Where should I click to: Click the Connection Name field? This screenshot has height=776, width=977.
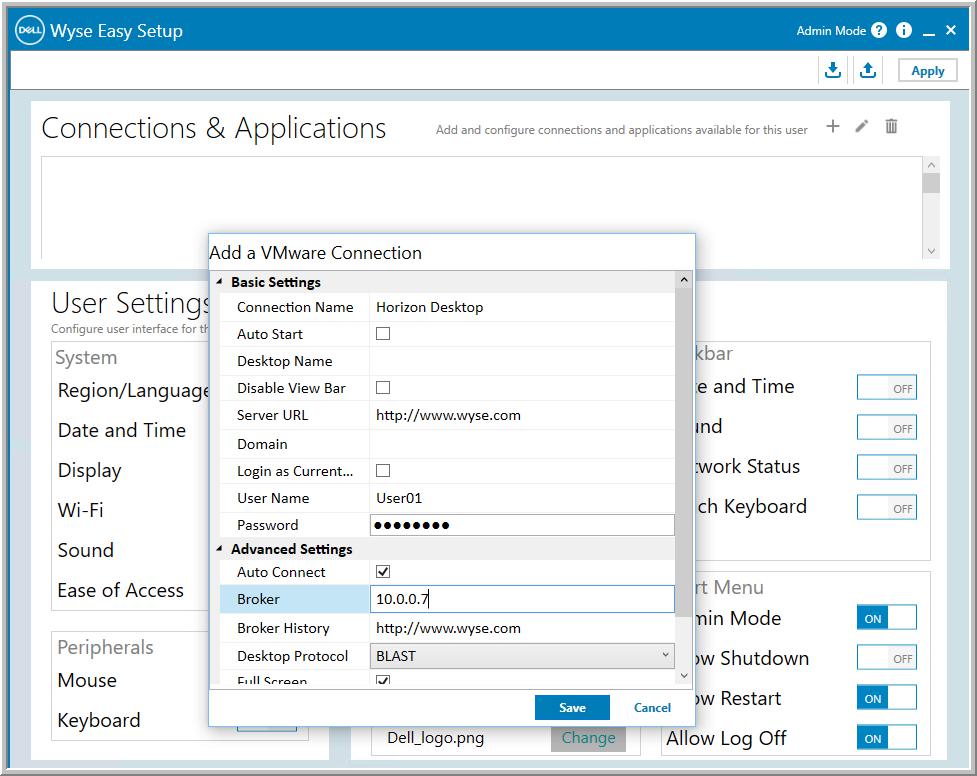pos(522,307)
